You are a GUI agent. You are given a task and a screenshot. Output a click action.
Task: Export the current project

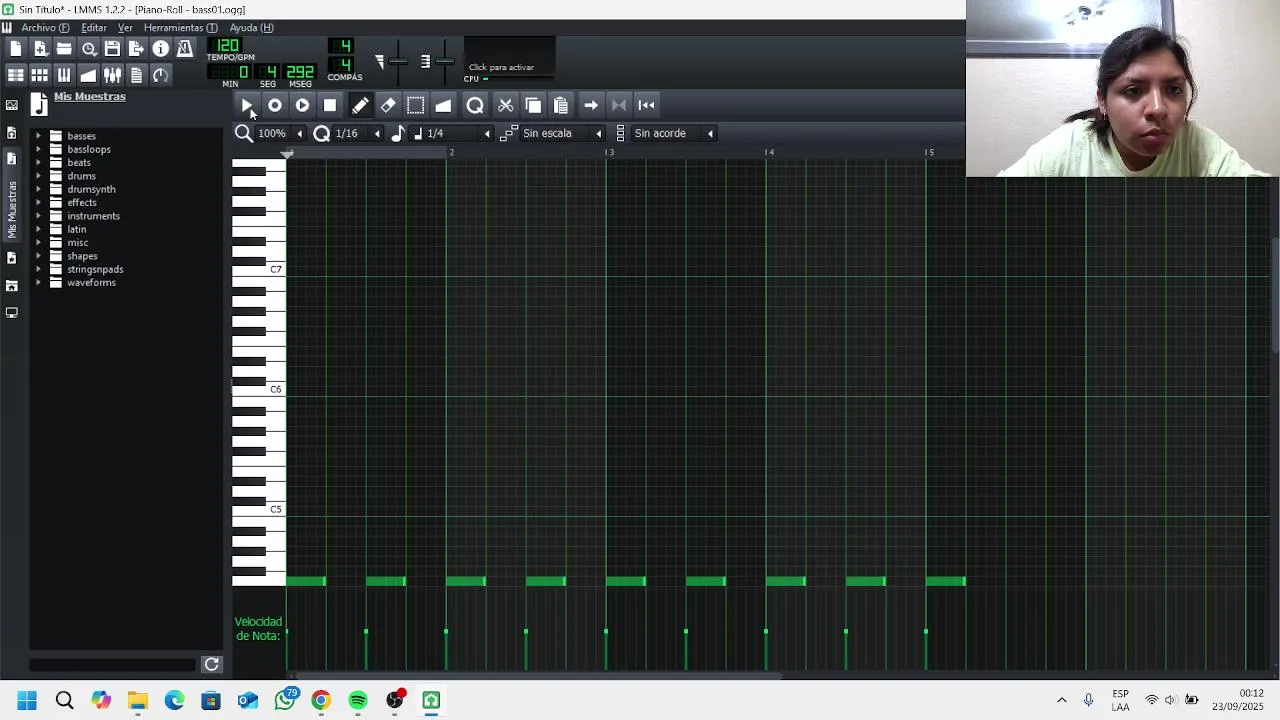(136, 49)
